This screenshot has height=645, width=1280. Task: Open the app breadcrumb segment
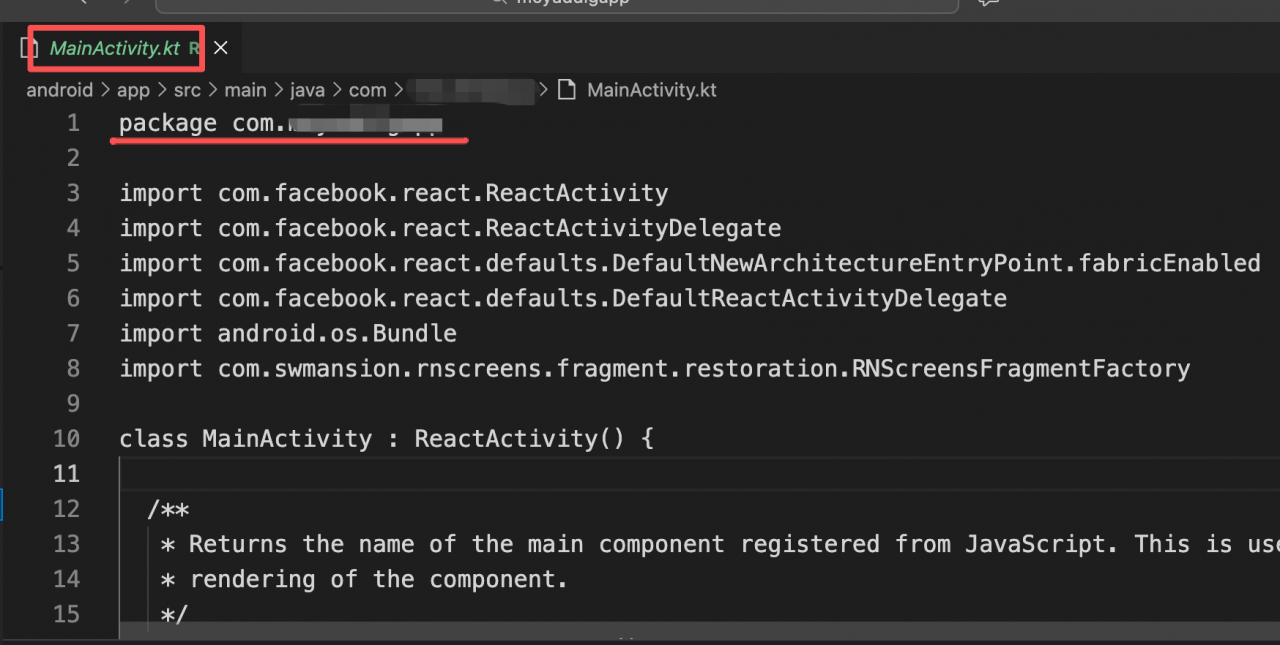pyautogui.click(x=133, y=90)
